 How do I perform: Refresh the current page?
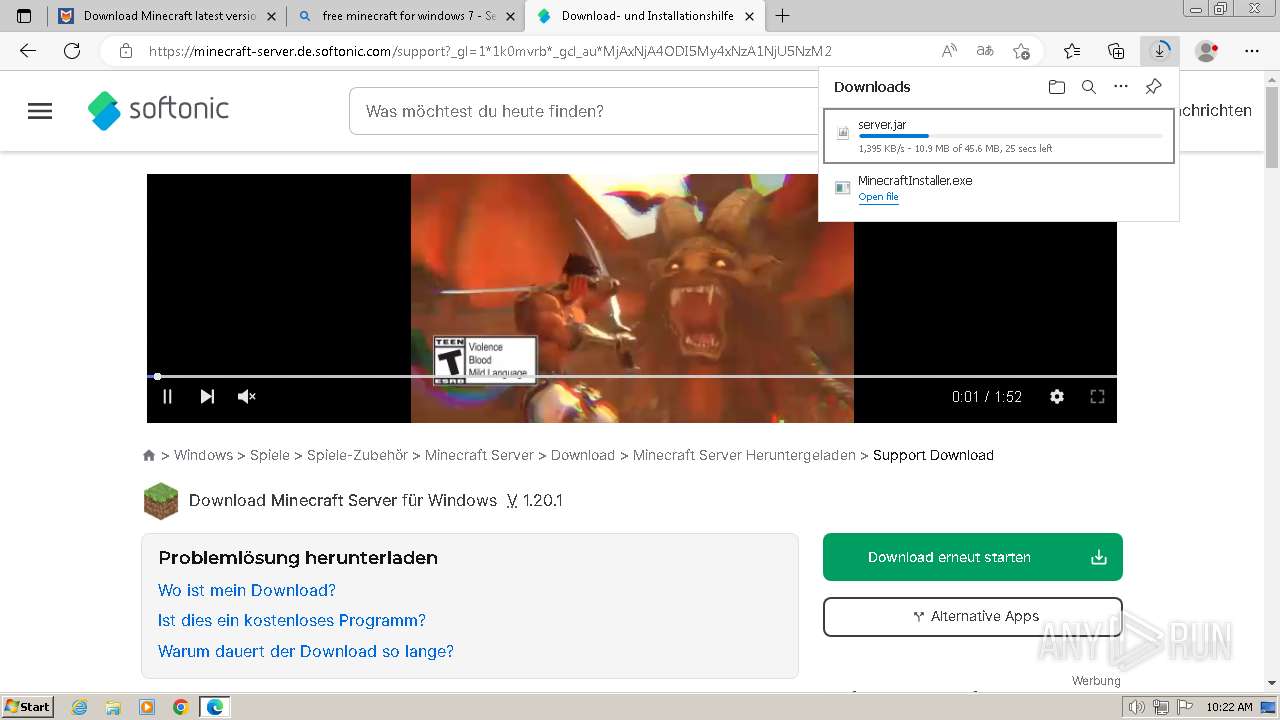click(72, 51)
